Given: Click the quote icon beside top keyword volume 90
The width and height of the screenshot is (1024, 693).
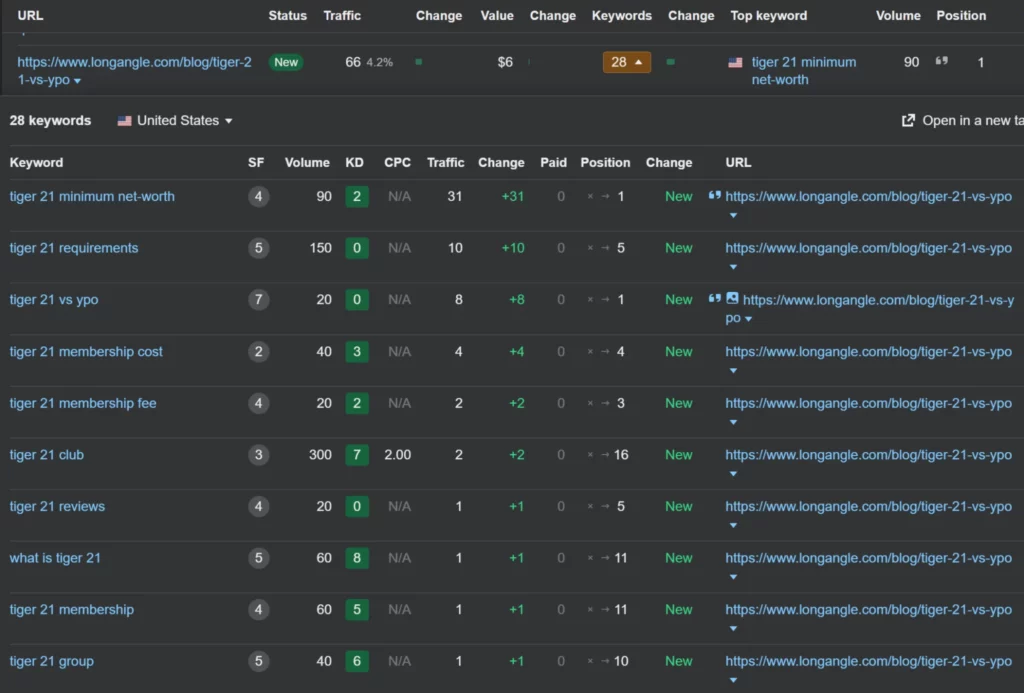Looking at the screenshot, I should [x=941, y=61].
